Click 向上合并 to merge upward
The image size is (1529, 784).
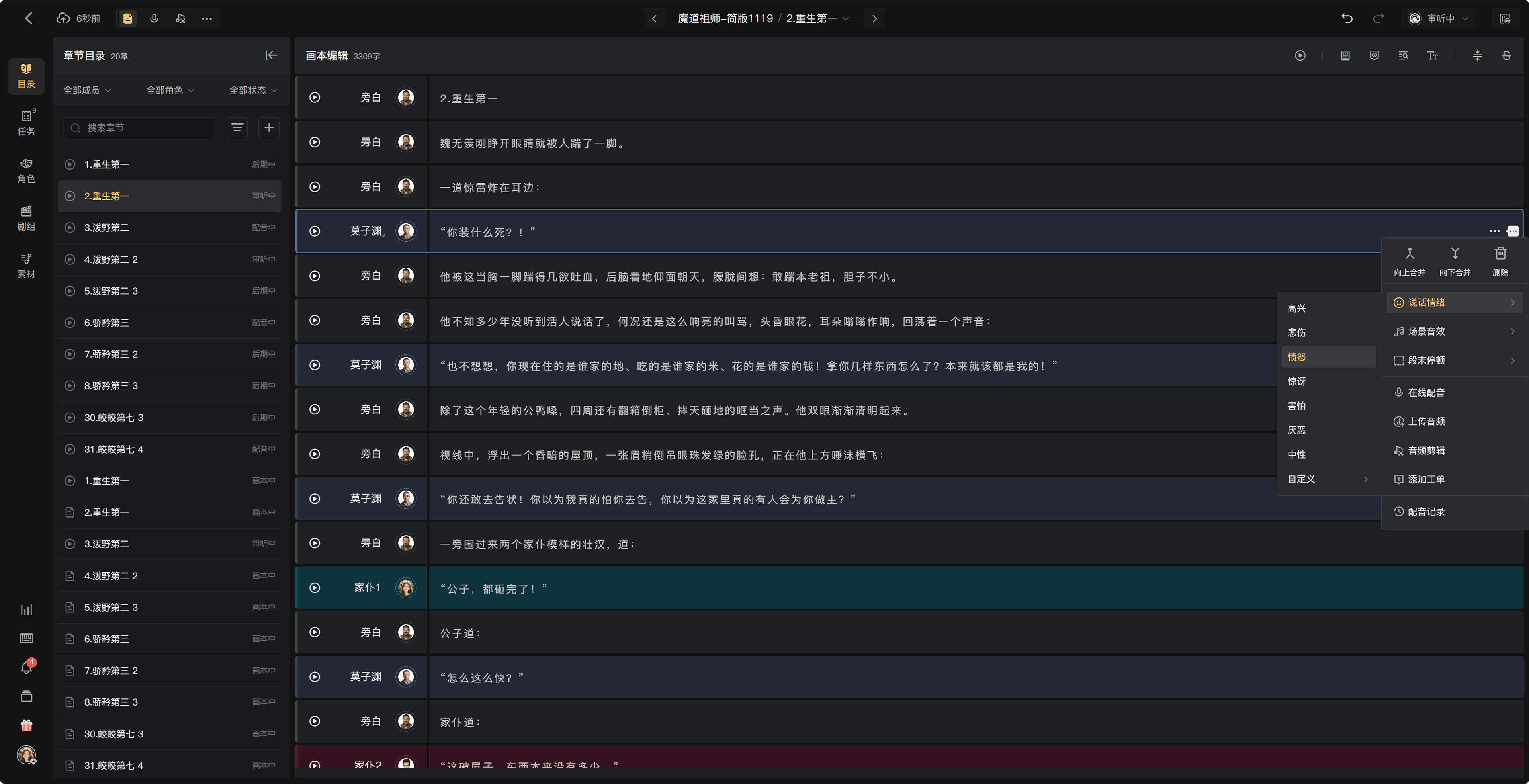pos(1409,262)
